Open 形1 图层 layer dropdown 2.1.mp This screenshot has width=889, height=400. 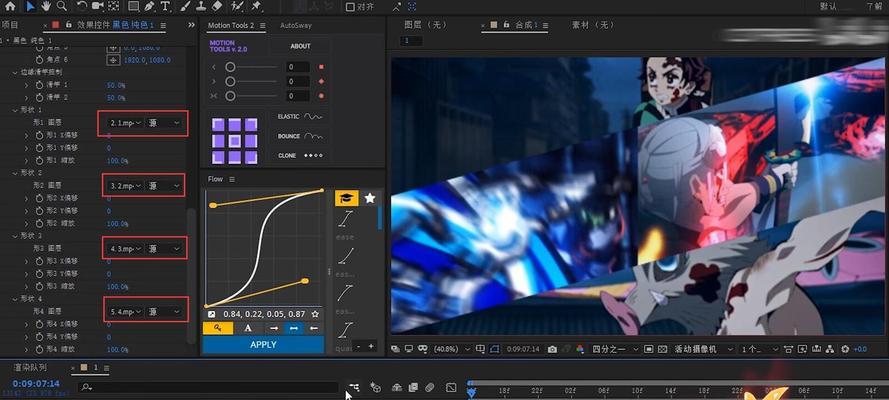[126, 123]
